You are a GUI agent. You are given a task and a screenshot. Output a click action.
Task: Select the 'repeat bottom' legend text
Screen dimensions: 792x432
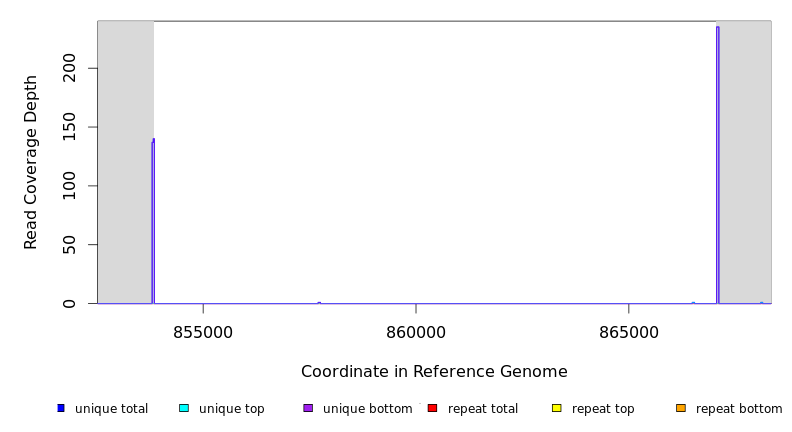pos(739,409)
